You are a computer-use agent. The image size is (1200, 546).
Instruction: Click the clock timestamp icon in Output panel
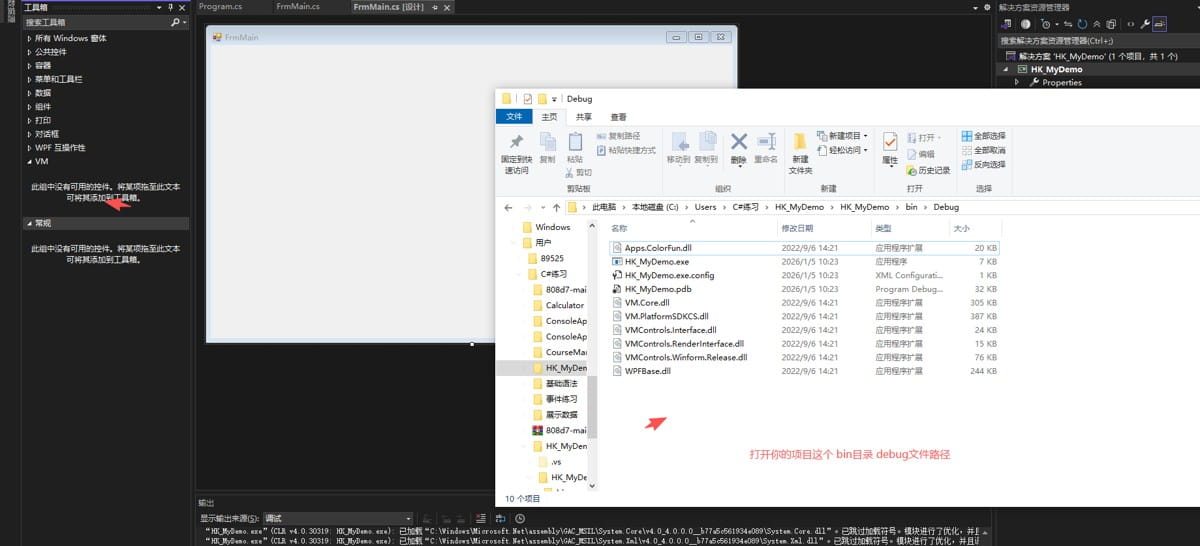[x=519, y=518]
